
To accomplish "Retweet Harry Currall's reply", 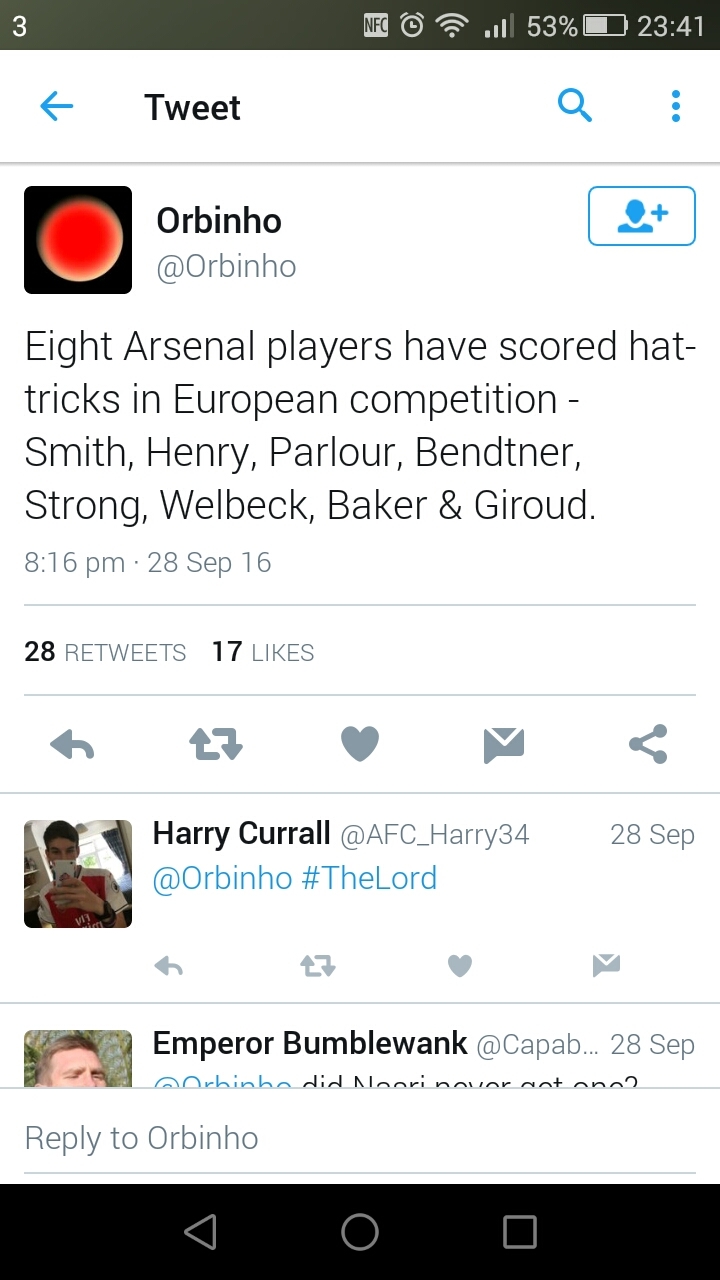I will tap(318, 965).
